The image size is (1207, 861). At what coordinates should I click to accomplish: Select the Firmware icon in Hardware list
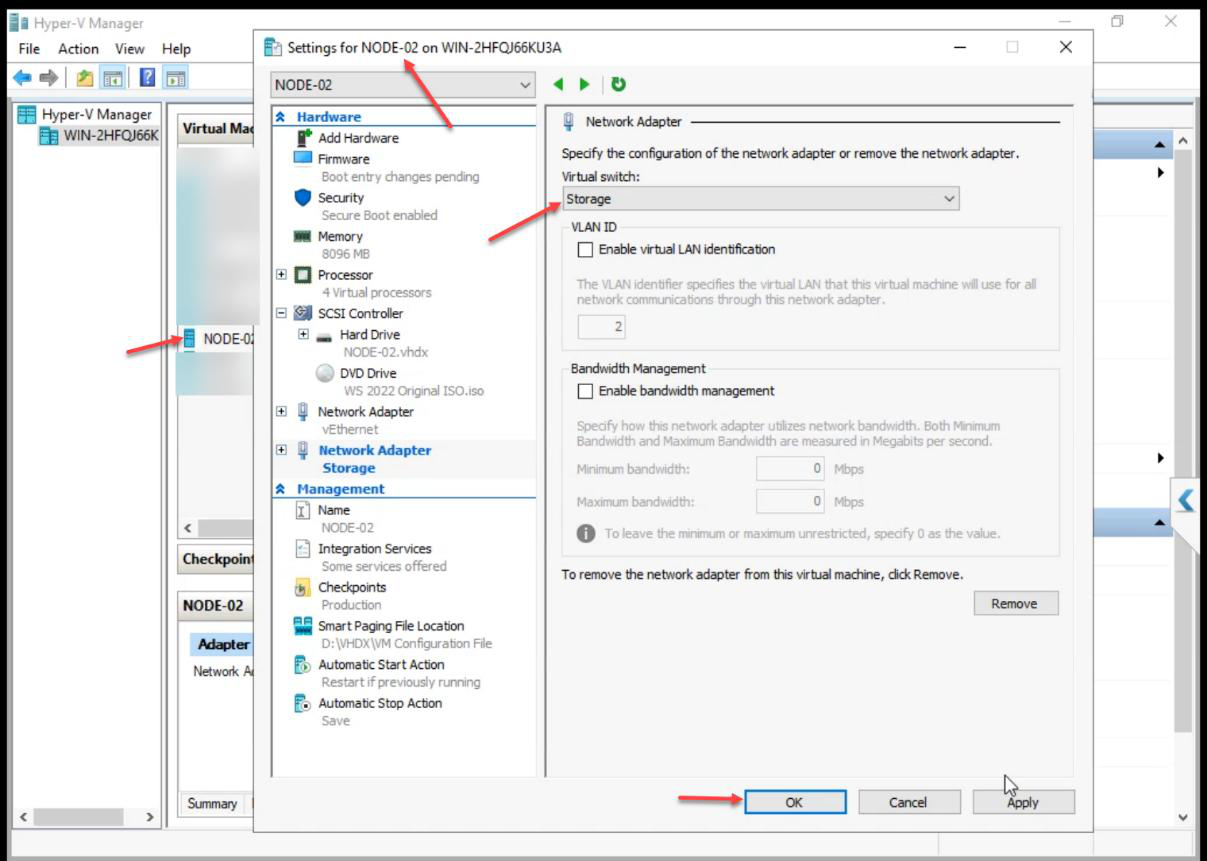304,158
